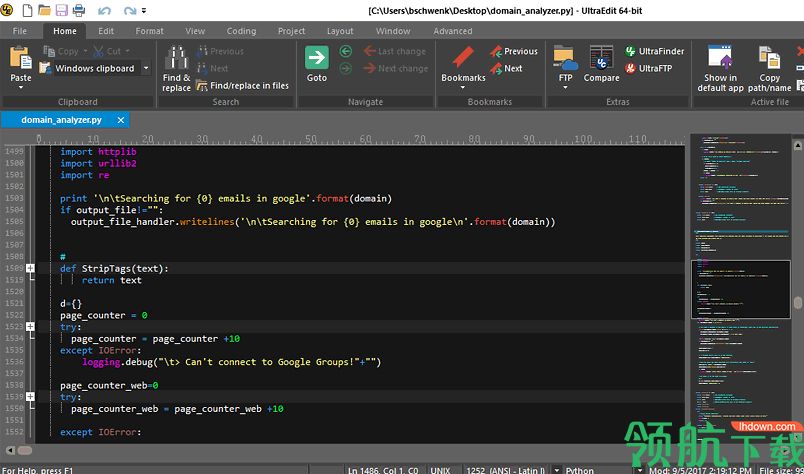The width and height of the screenshot is (804, 474).
Task: Open the quick access toolbar customize arrow
Action: pos(144,10)
